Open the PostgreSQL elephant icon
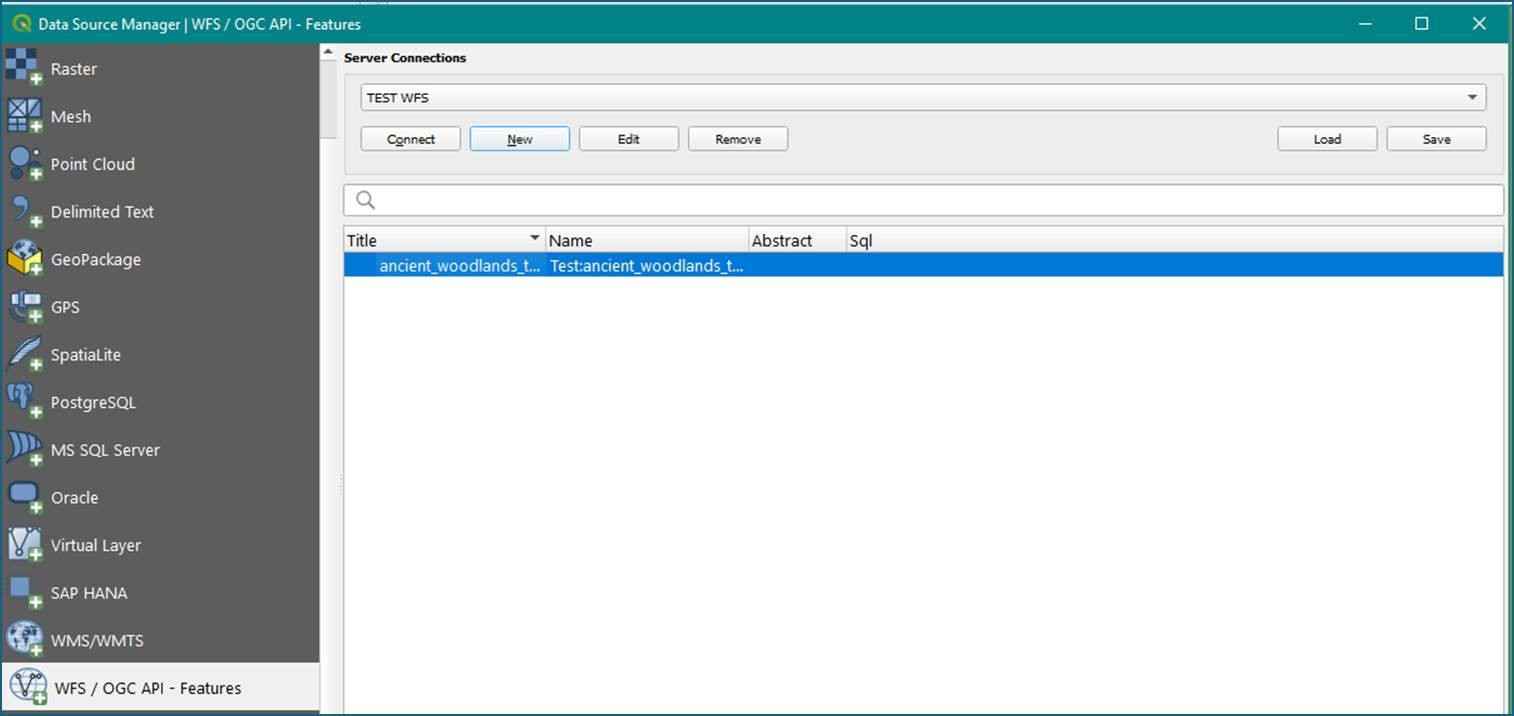 (x=24, y=402)
